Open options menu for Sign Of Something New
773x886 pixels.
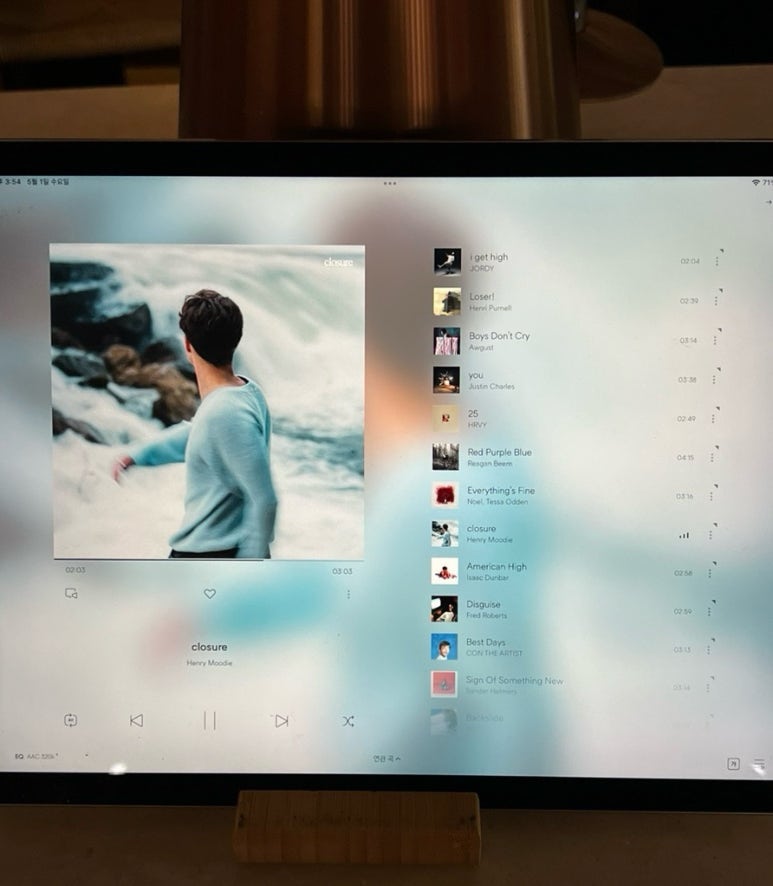point(707,688)
